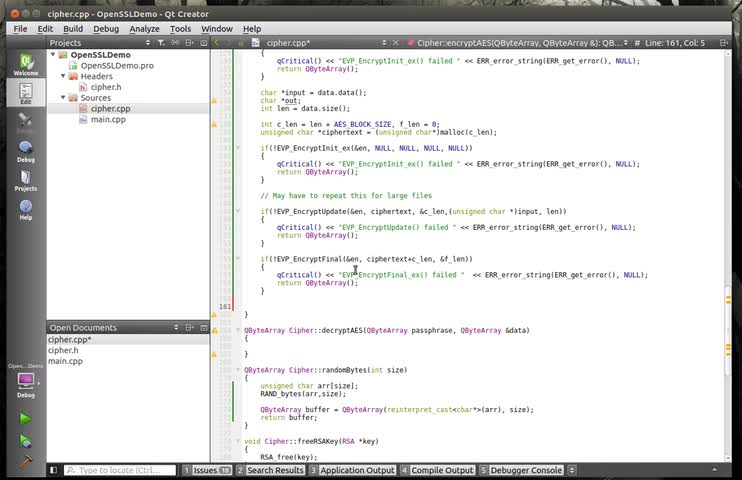Open the Window menu
Viewport: 742px width, 480px height.
coord(217,29)
